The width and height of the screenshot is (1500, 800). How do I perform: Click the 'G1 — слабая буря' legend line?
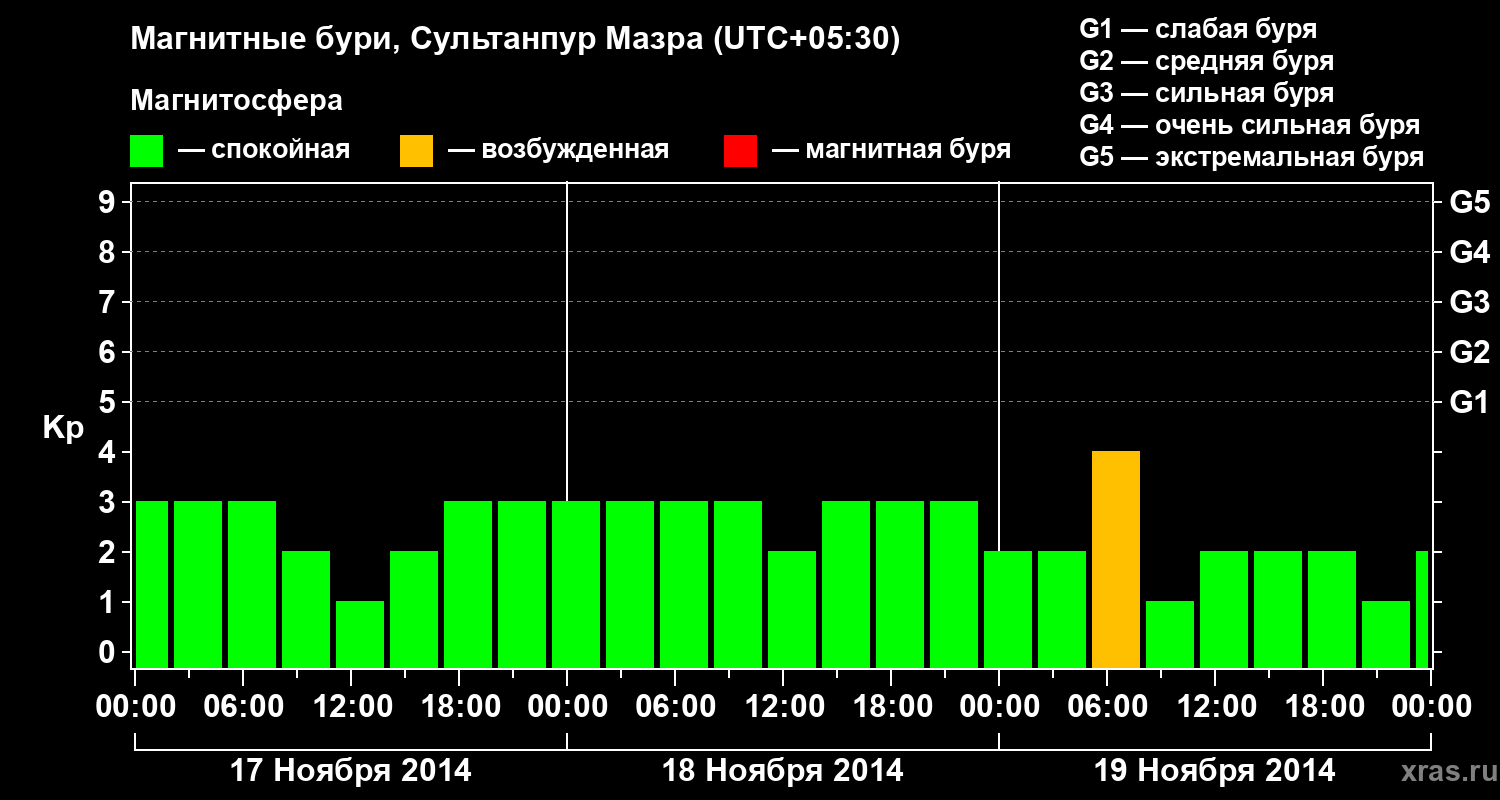click(1198, 29)
